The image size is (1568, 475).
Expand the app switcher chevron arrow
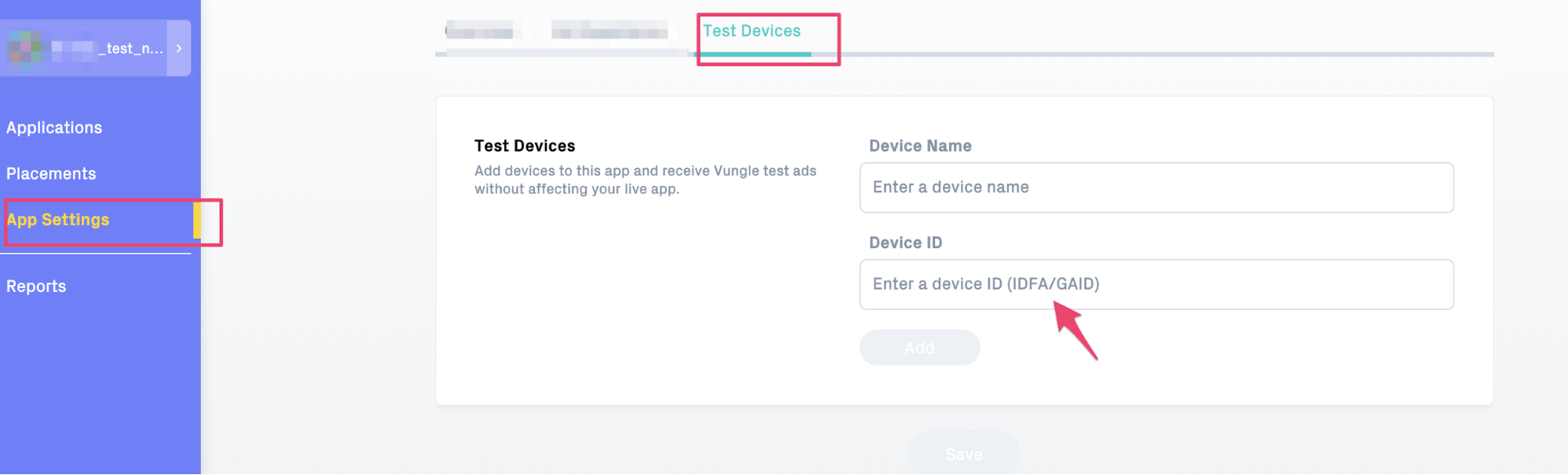pos(179,48)
